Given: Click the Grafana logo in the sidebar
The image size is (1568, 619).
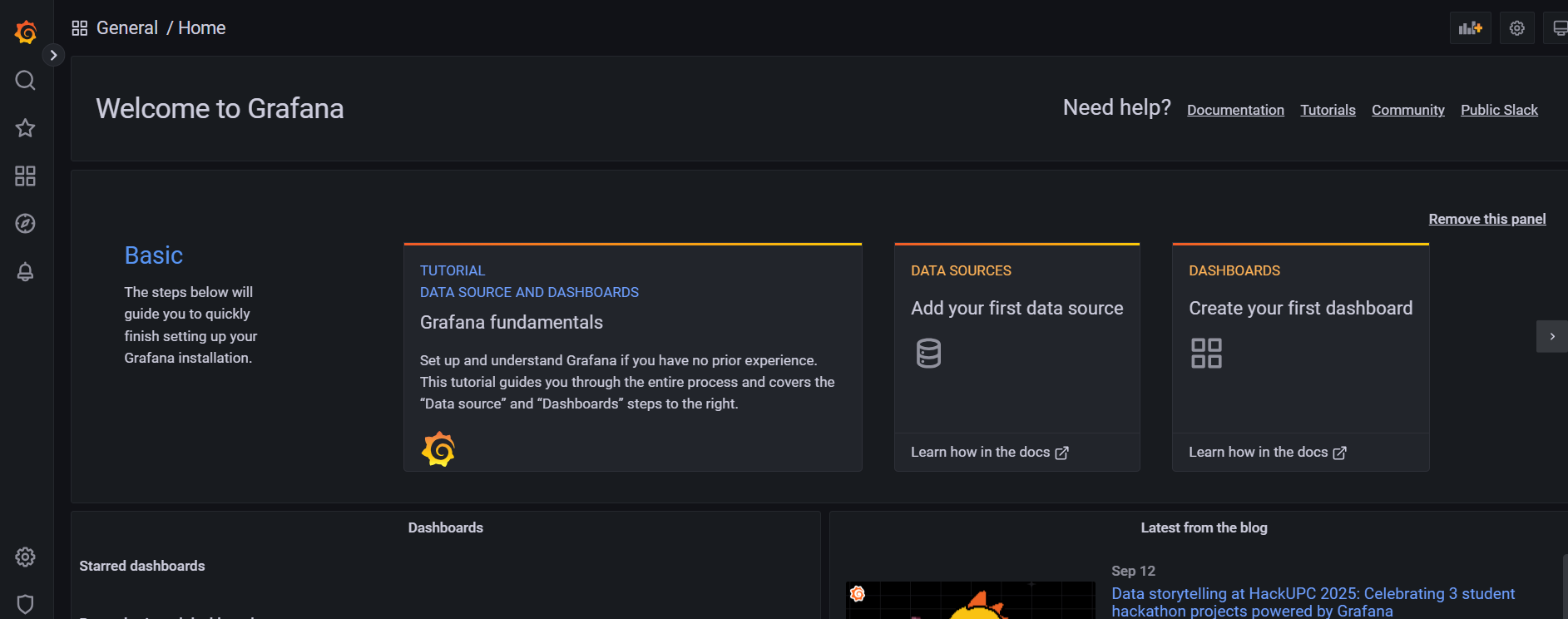Looking at the screenshot, I should point(26,32).
